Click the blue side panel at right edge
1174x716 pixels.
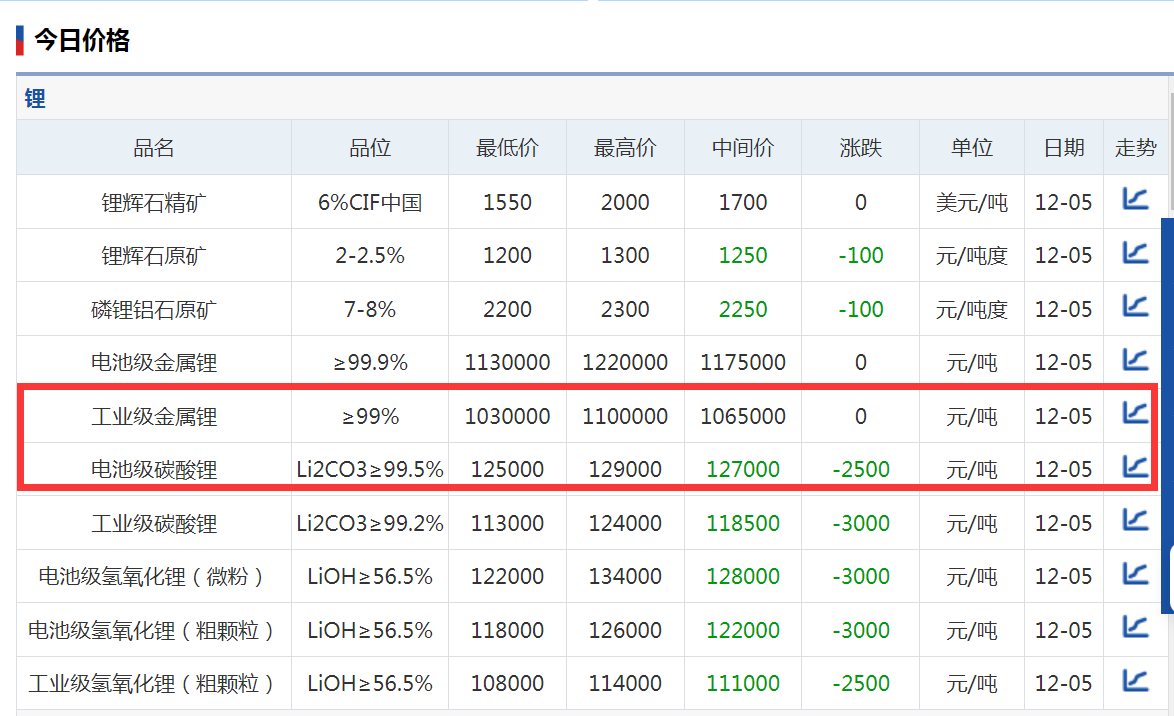[x=1167, y=416]
